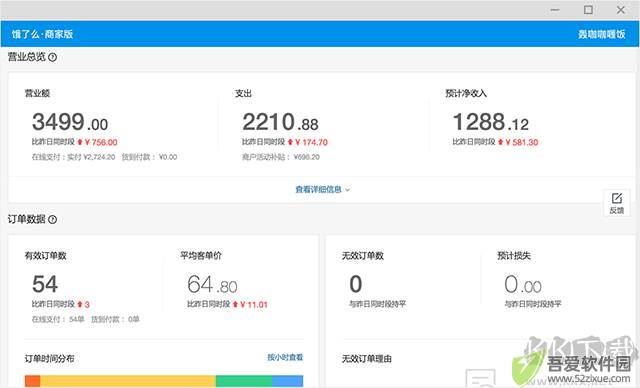This screenshot has width=640, height=388.
Task: Minimize the window
Action: [555, 10]
